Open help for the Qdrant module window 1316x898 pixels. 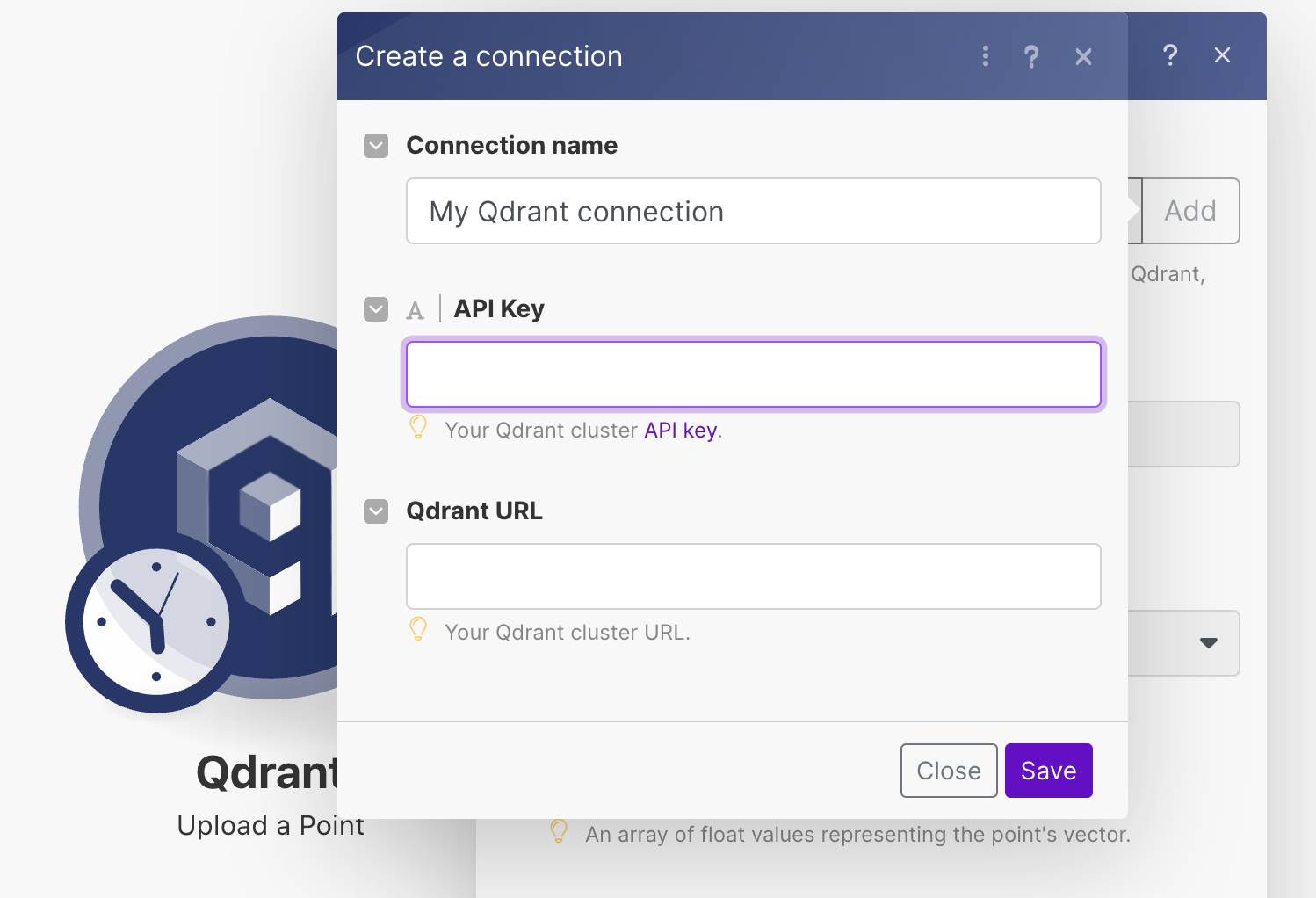[x=1170, y=56]
